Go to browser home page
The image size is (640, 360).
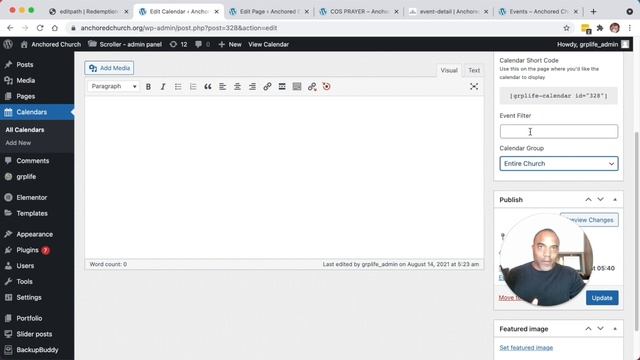point(55,28)
